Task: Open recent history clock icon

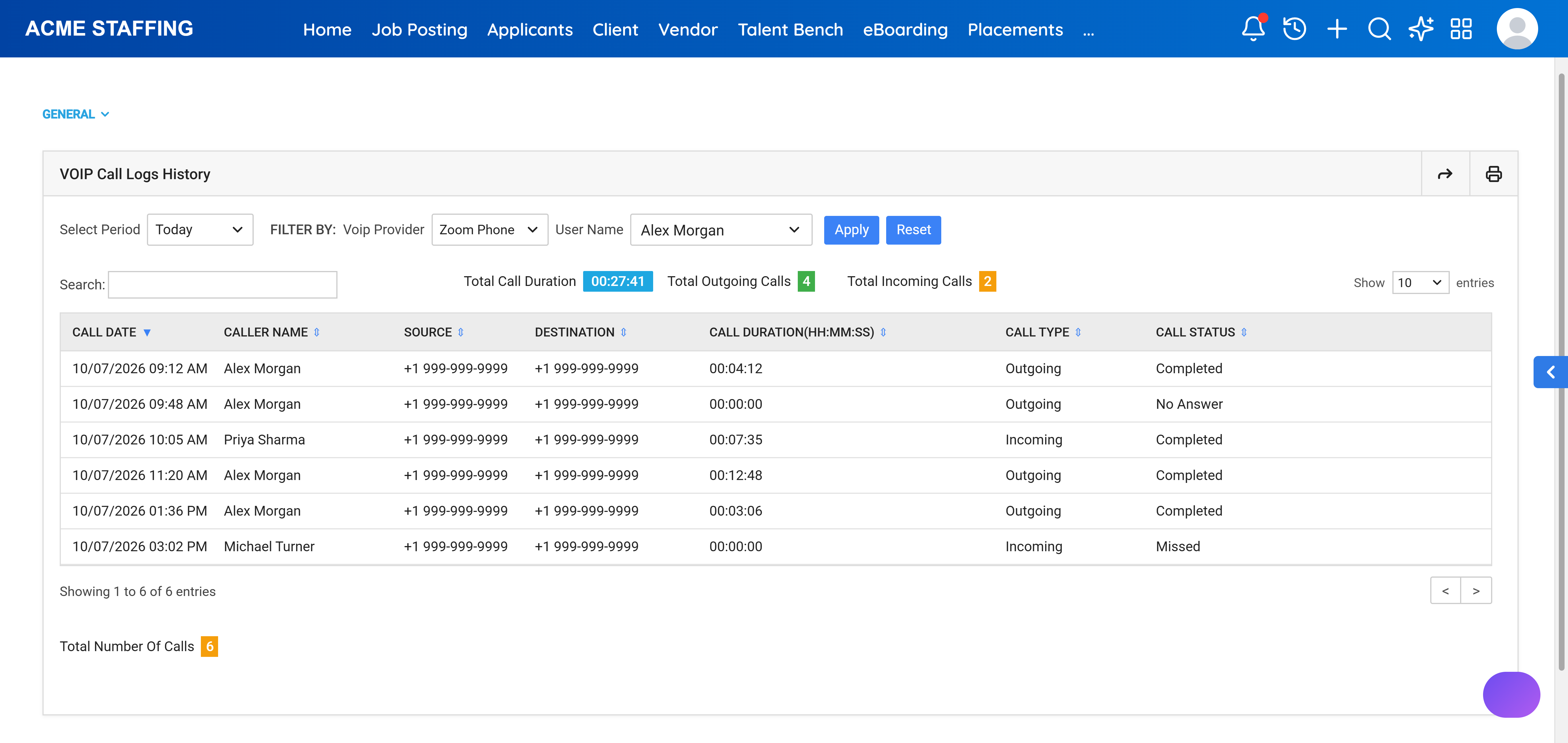Action: (x=1295, y=29)
